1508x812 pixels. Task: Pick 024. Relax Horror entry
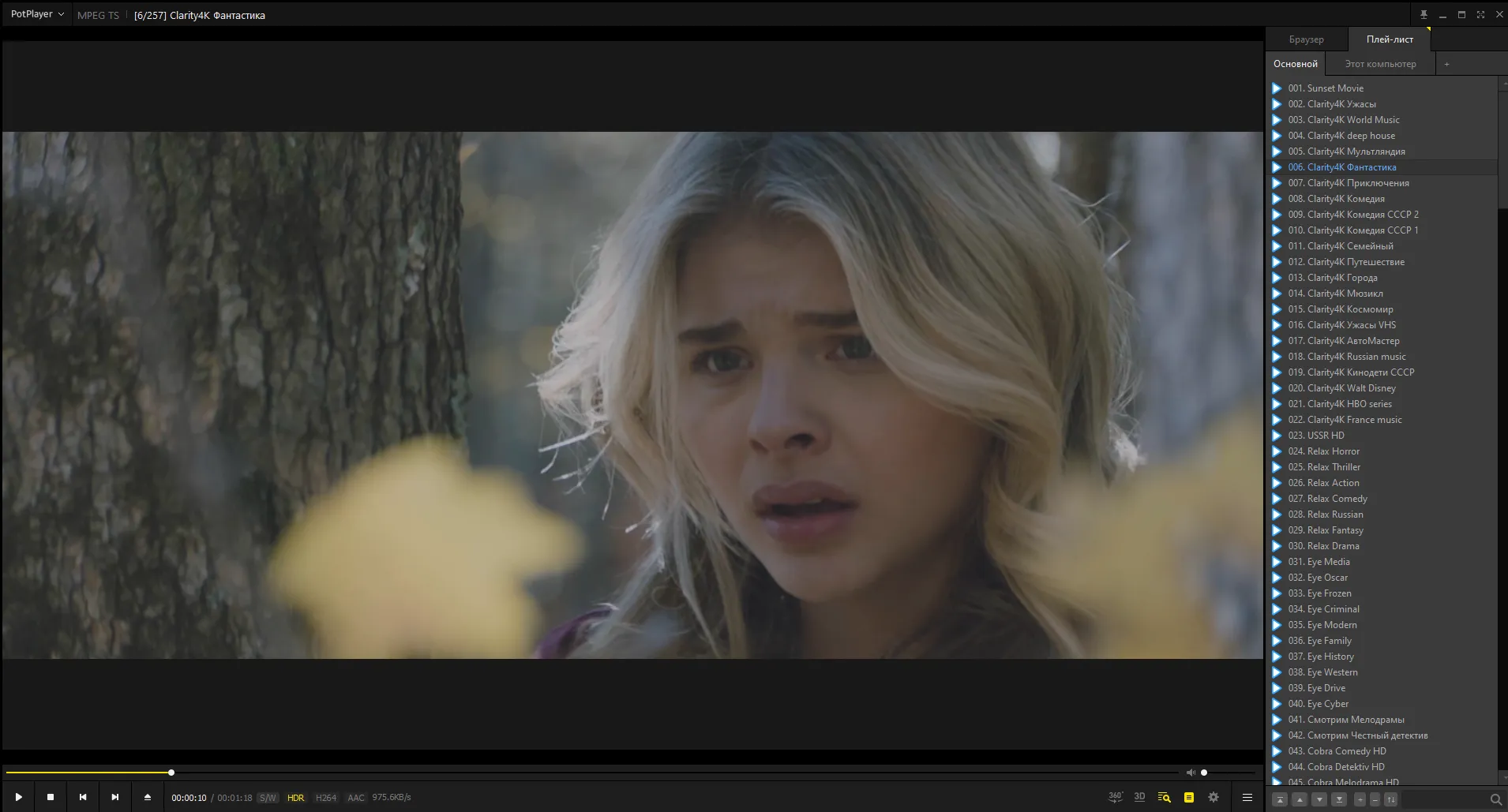pos(1383,451)
